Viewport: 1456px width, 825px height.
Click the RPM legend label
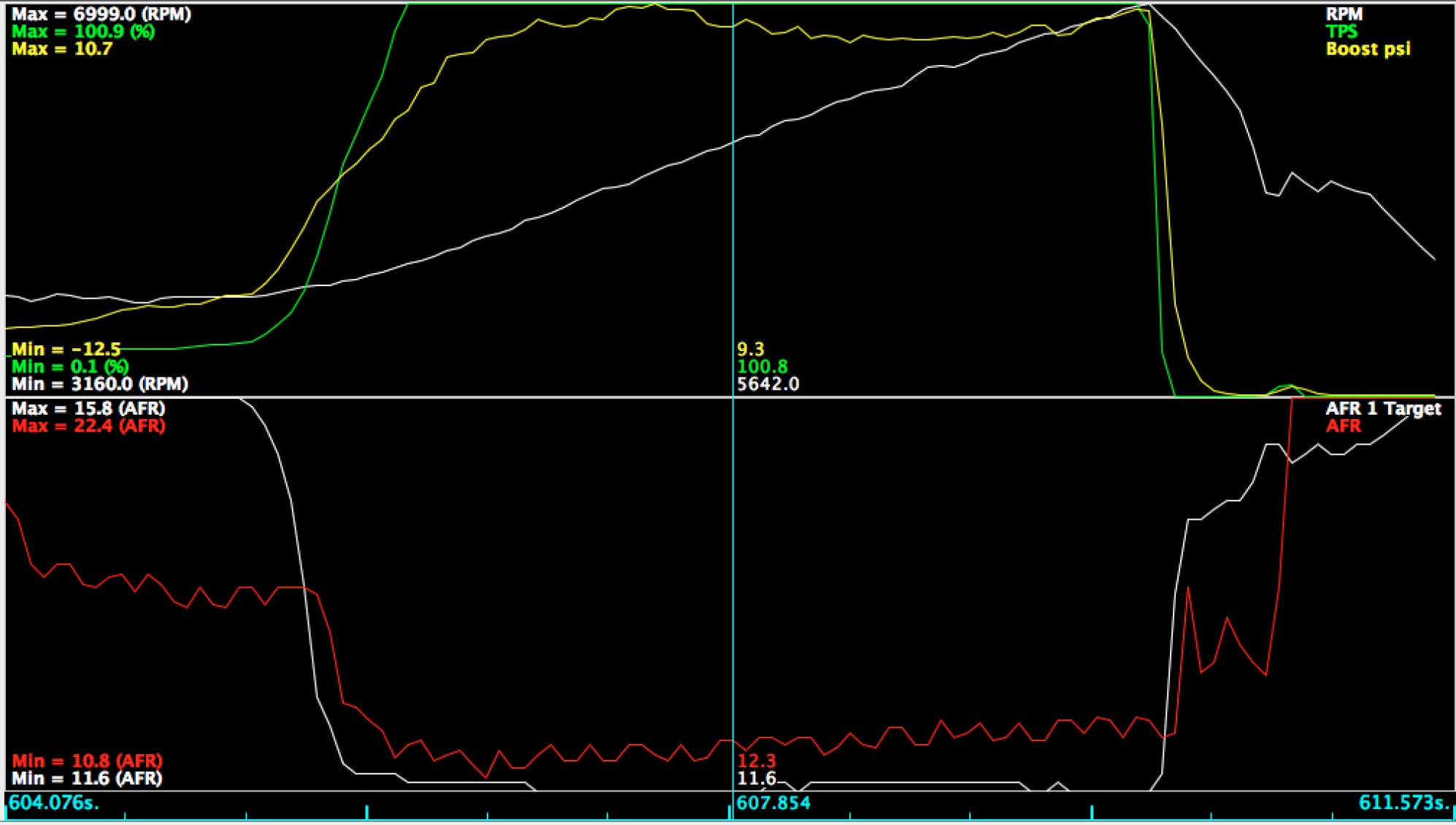pos(1344,14)
